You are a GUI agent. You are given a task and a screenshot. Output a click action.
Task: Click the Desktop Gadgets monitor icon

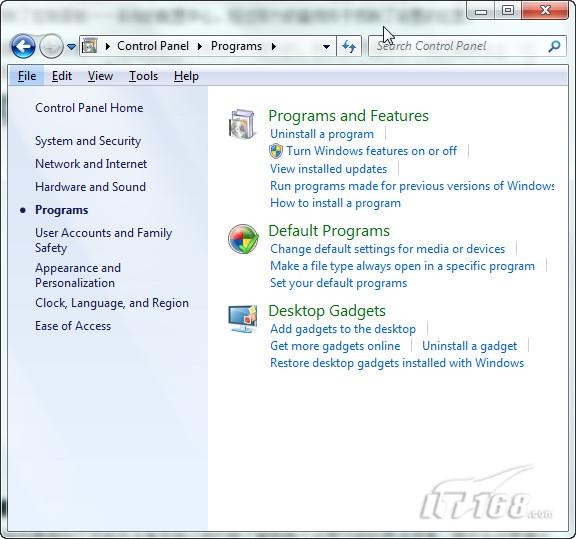242,319
